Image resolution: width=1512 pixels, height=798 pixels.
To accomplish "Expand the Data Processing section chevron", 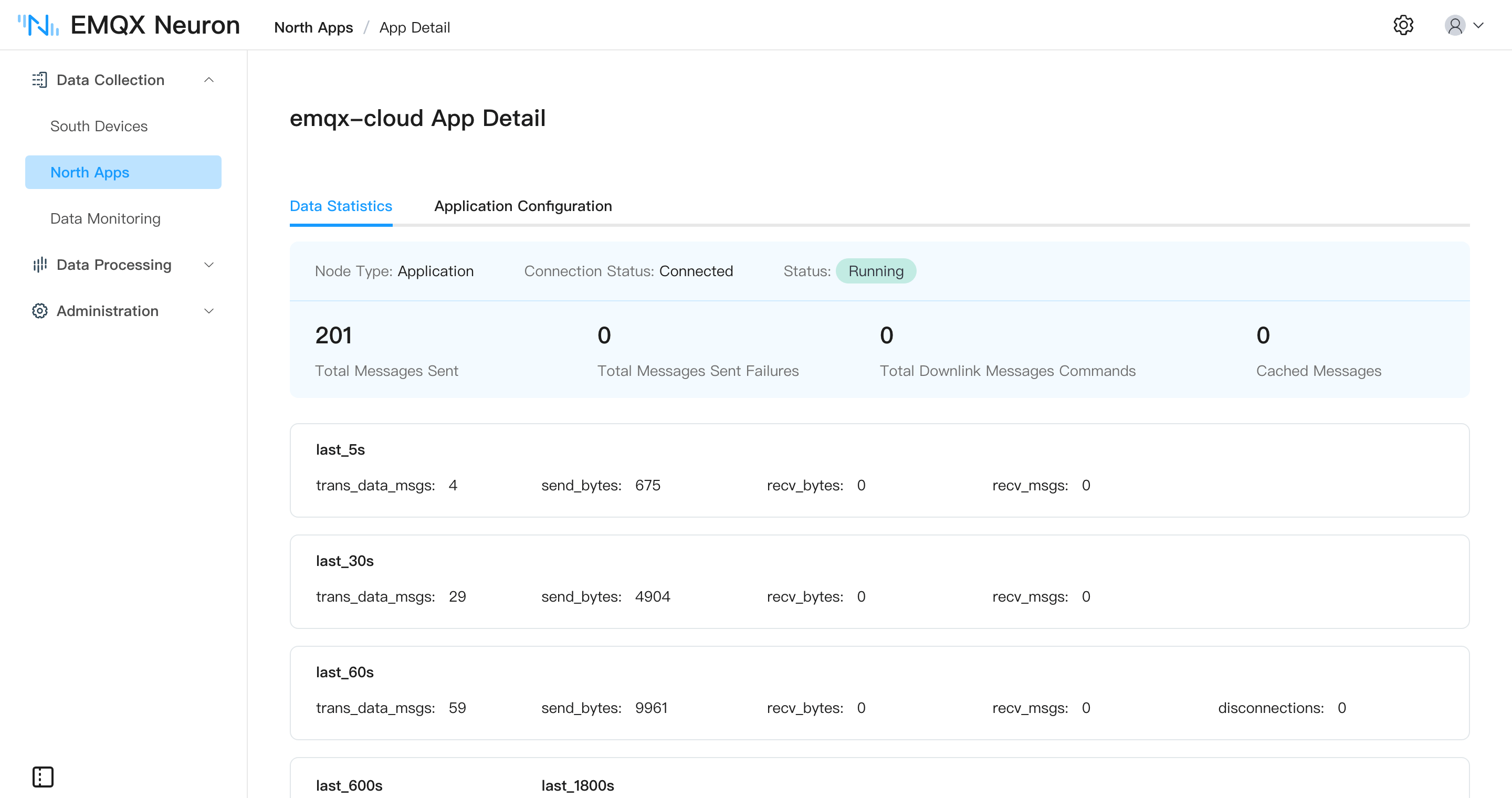I will click(208, 265).
